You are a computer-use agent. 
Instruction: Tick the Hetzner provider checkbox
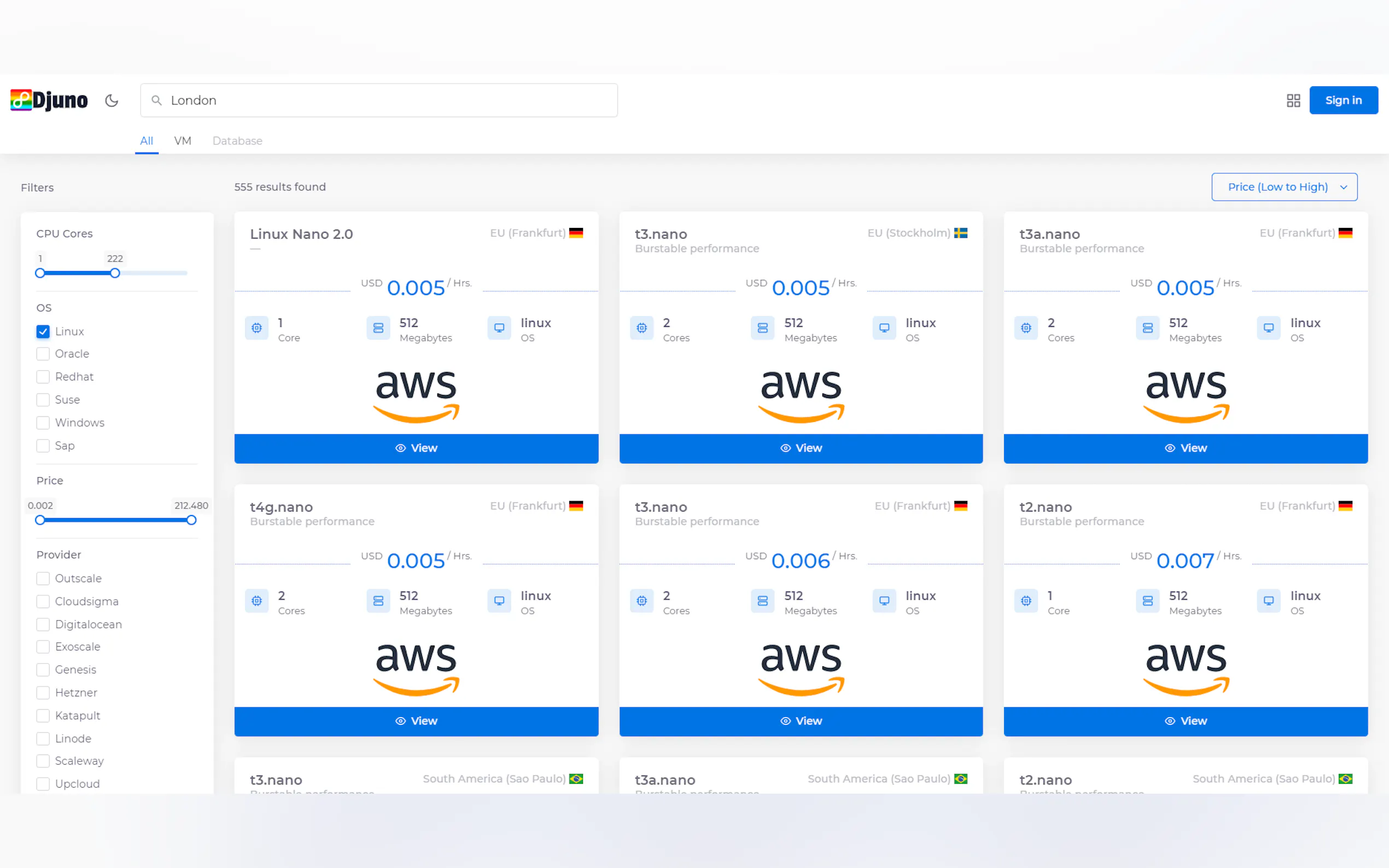(43, 693)
